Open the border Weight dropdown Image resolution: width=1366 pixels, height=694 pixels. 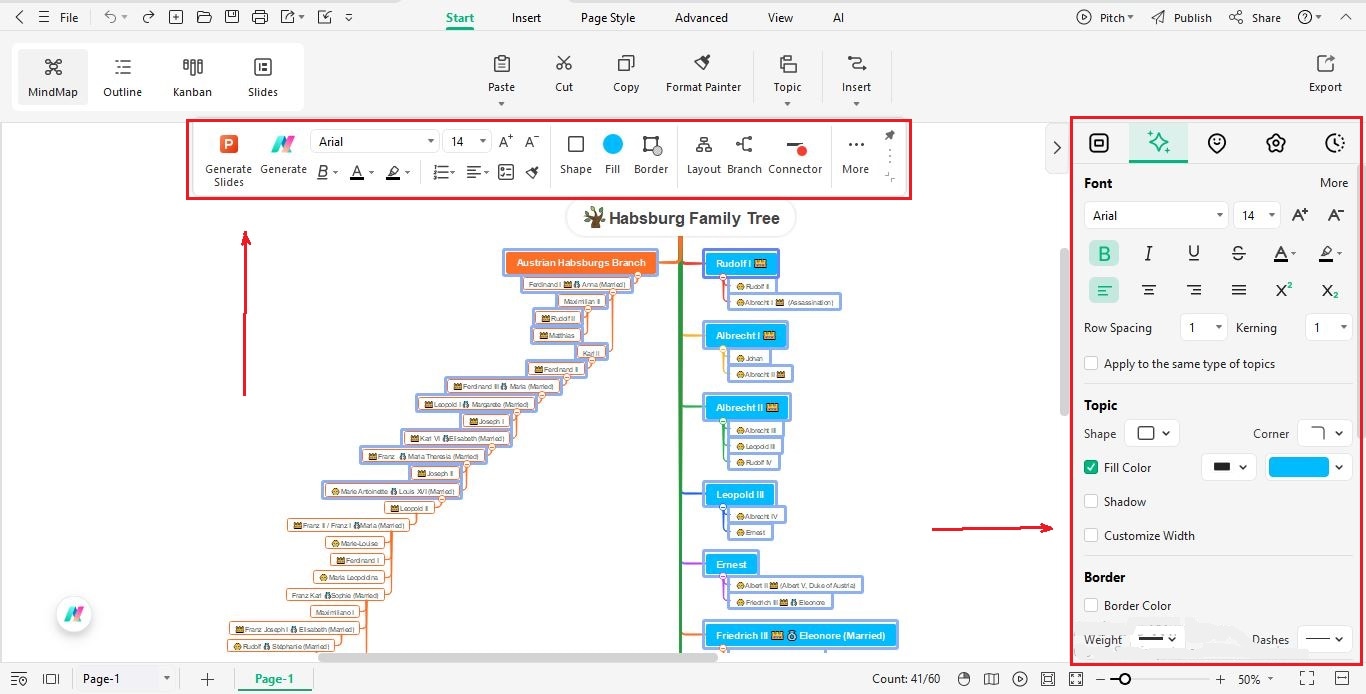[1158, 638]
